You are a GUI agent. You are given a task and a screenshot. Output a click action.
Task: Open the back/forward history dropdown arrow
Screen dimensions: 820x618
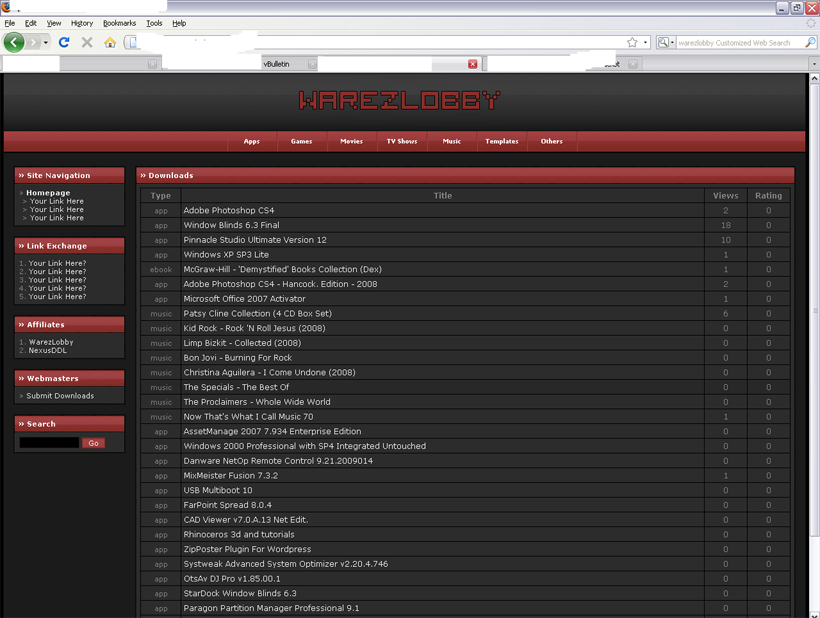coord(46,42)
